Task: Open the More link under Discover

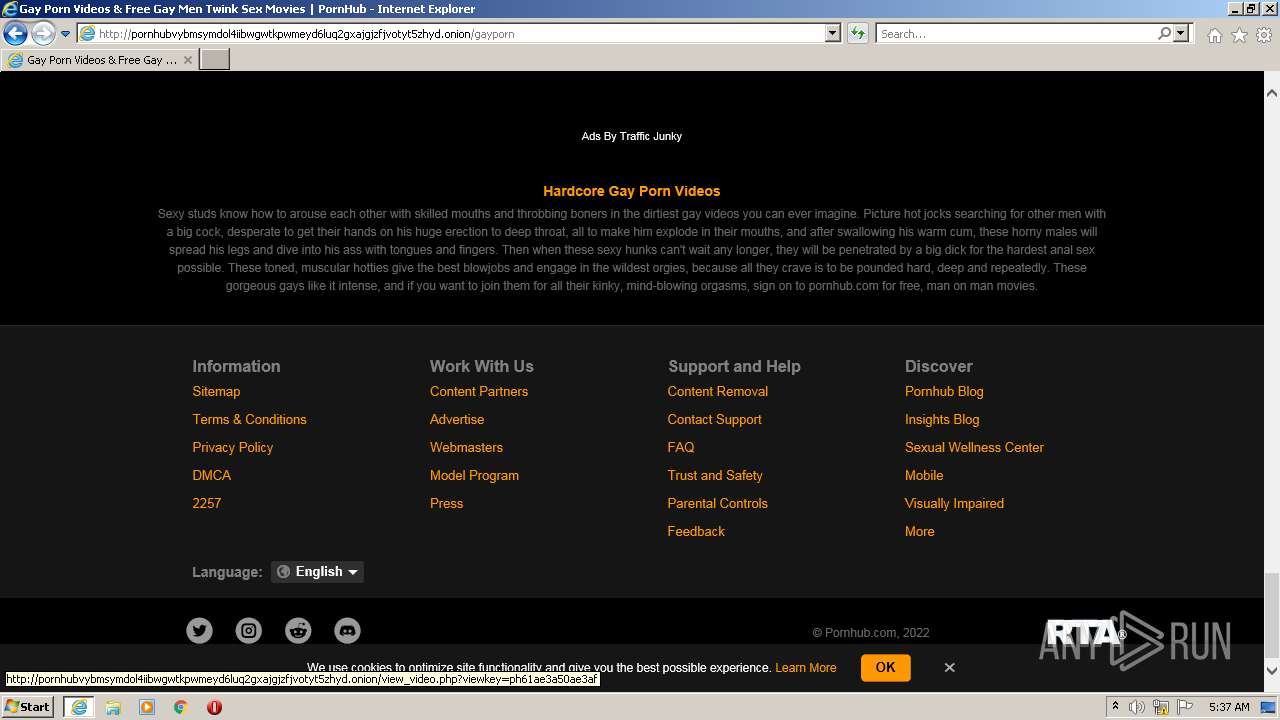Action: click(919, 531)
